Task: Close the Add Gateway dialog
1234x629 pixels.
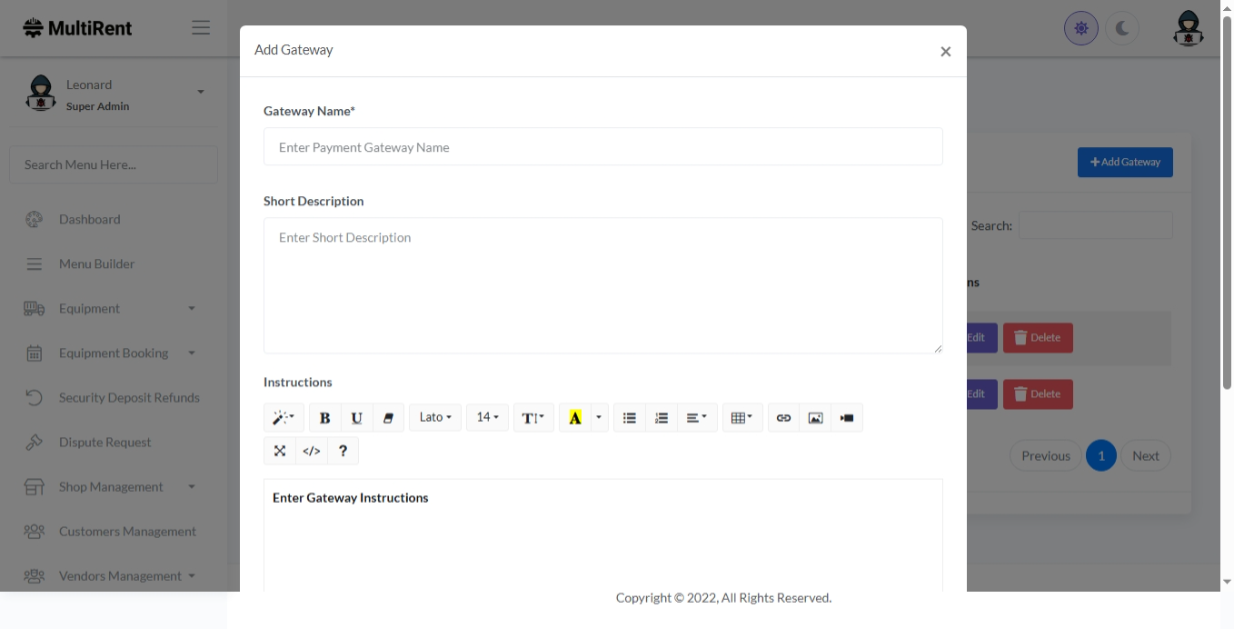Action: 945,52
